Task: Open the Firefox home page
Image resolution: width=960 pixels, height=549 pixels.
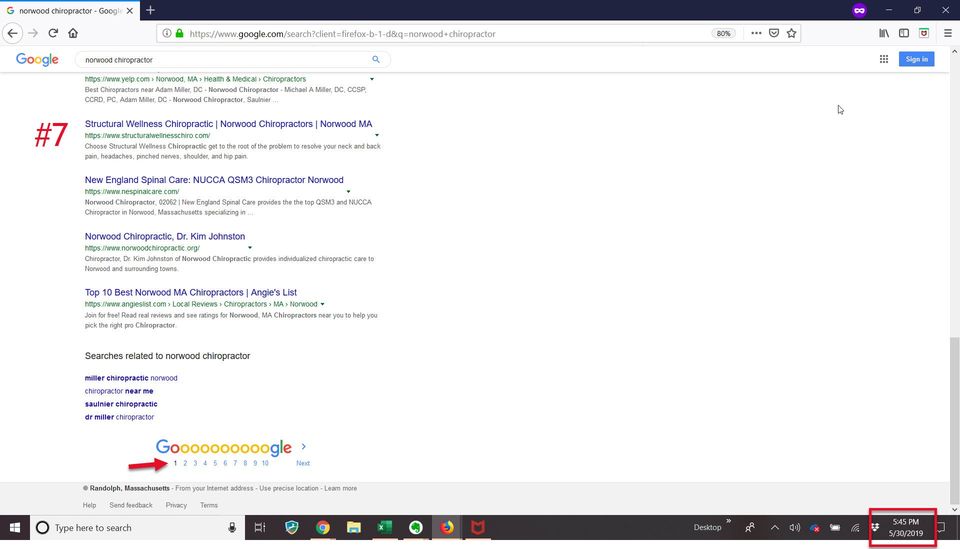Action: click(73, 33)
